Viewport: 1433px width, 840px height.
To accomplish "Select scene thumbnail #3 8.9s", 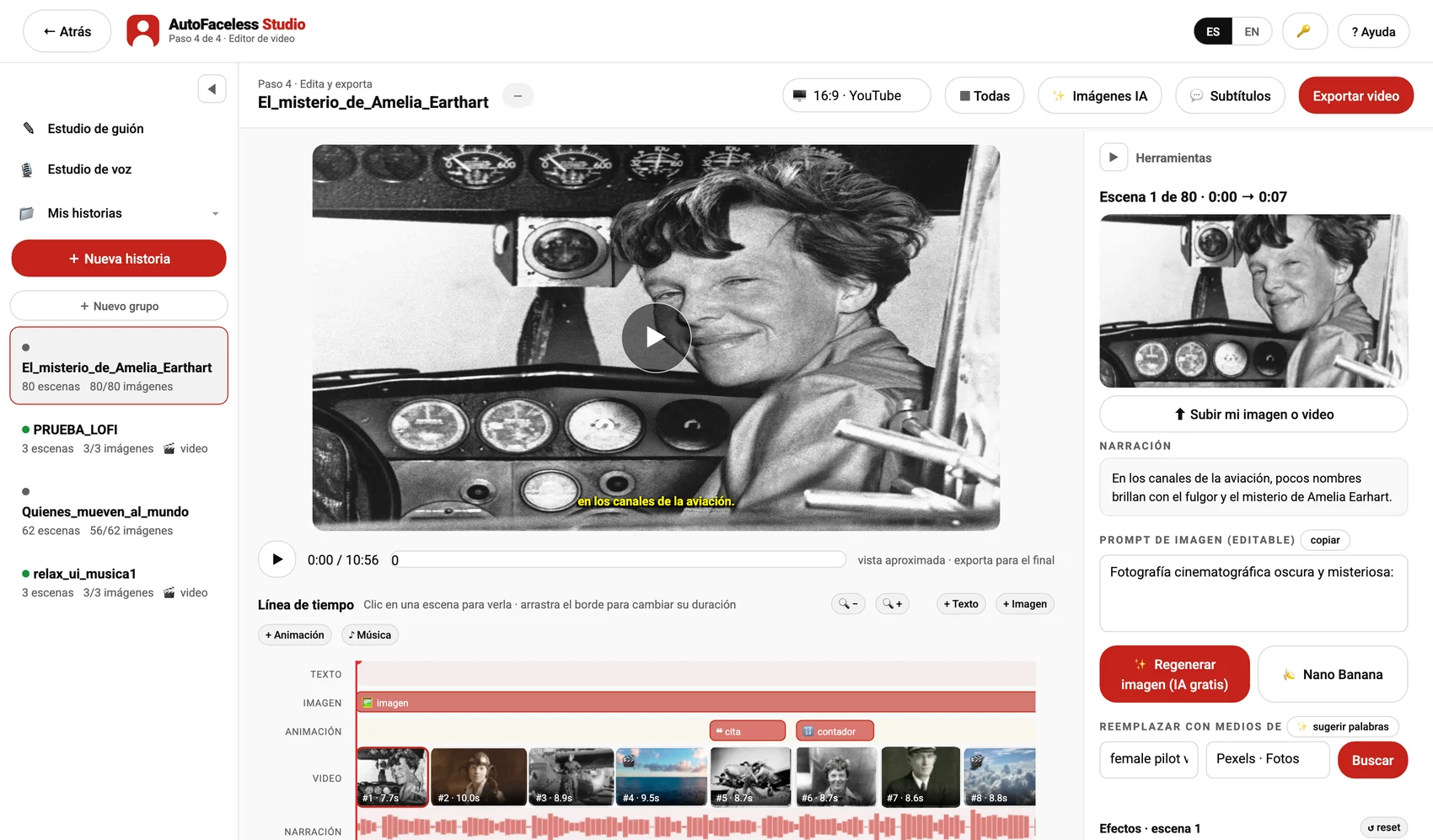I will point(572,777).
